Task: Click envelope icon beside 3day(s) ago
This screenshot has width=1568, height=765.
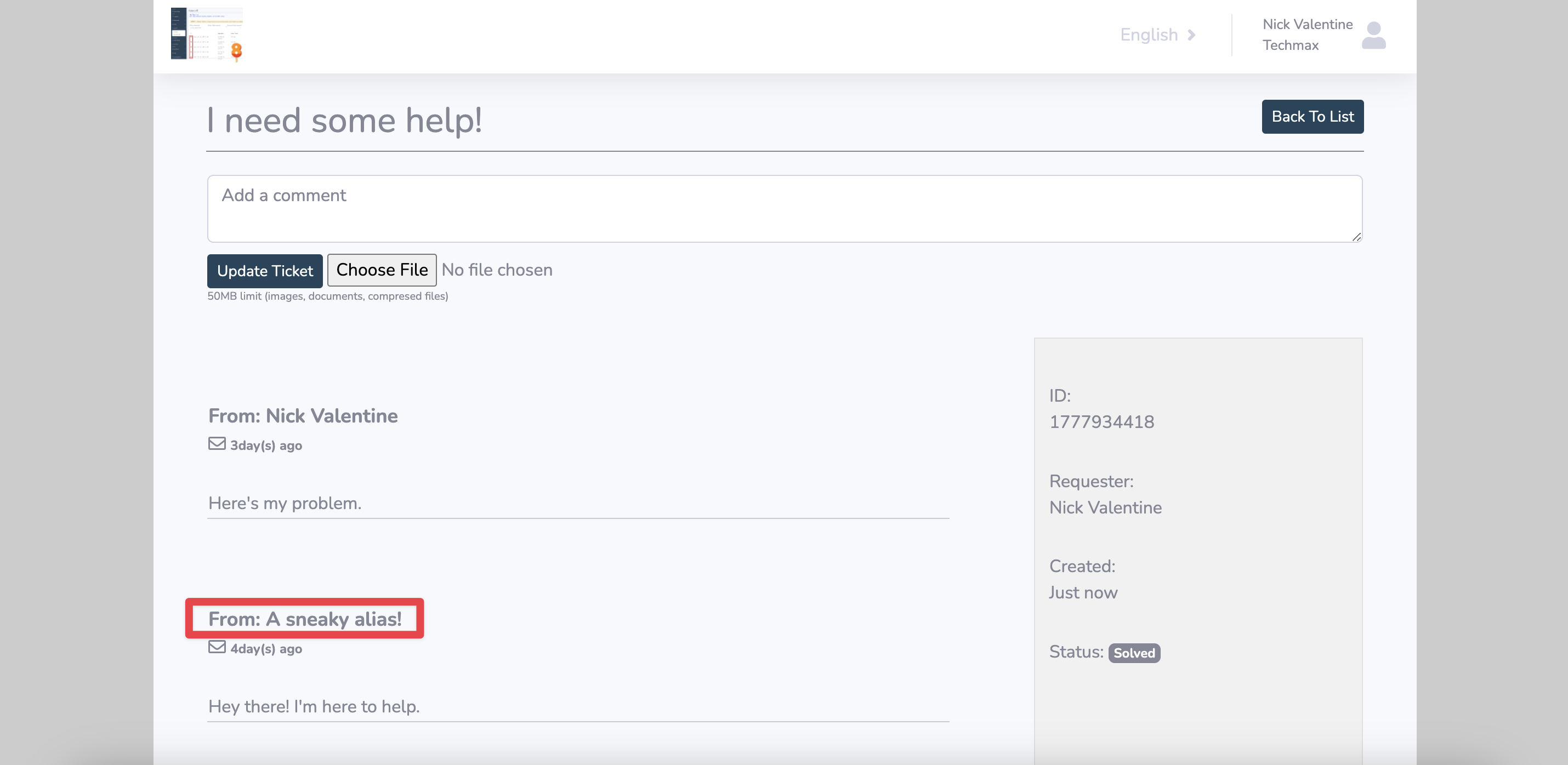Action: point(217,444)
